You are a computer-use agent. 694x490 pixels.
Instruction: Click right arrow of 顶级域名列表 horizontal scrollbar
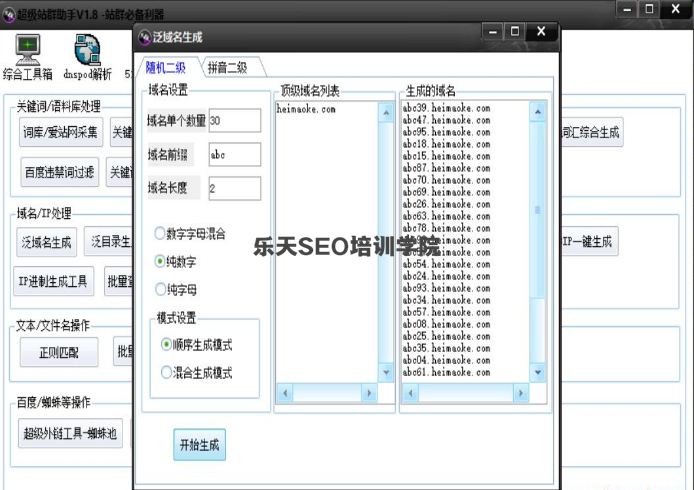(x=369, y=393)
